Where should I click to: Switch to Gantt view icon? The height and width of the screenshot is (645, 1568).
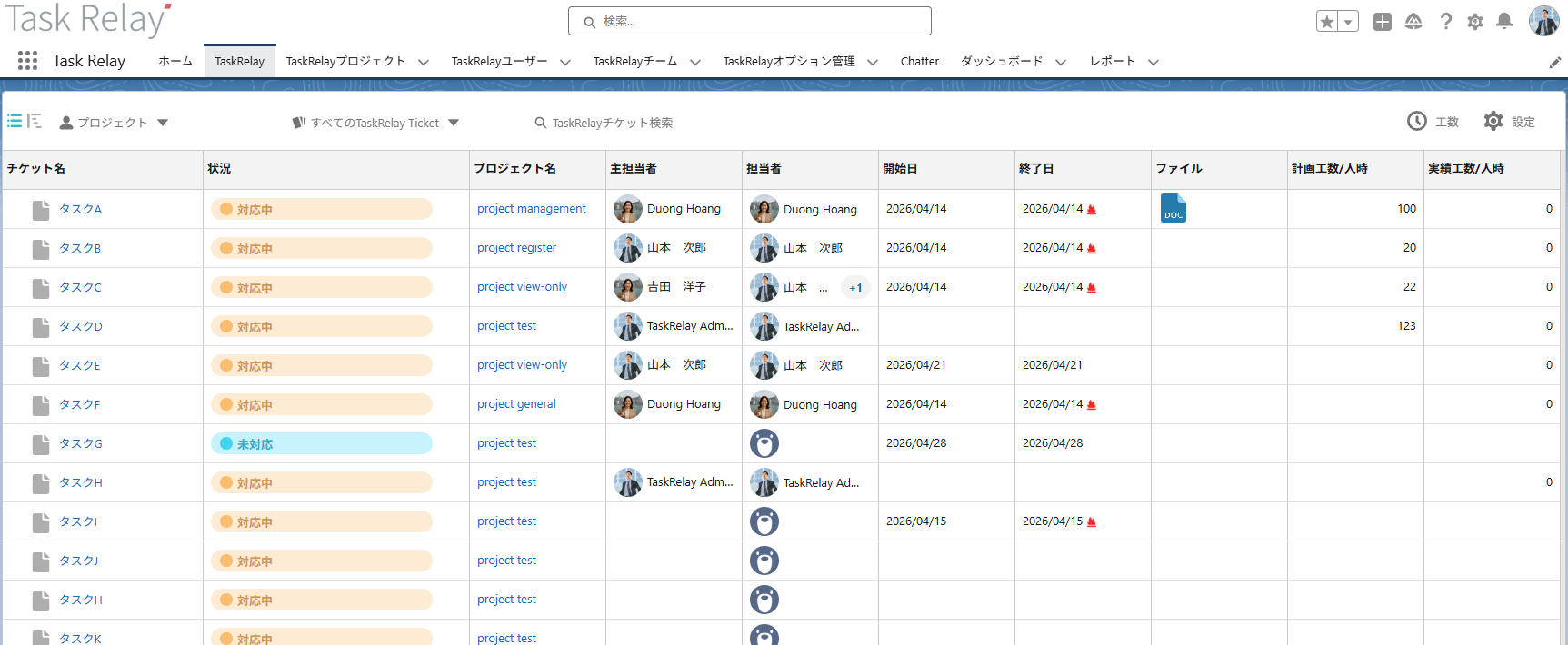point(35,121)
